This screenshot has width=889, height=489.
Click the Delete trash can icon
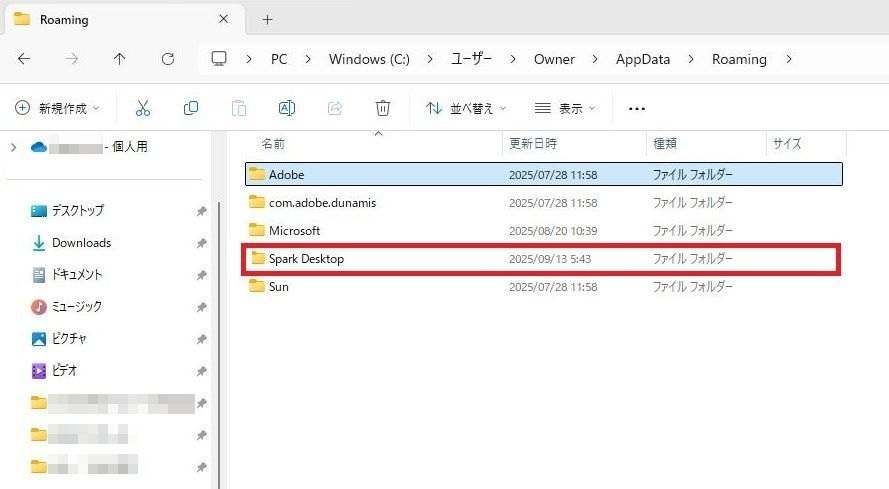tap(383, 108)
